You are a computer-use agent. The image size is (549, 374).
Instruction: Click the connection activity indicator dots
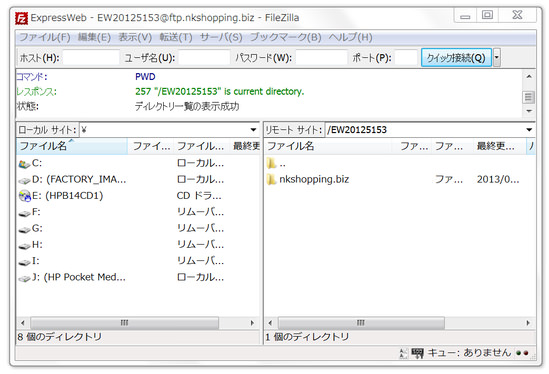tap(522, 353)
